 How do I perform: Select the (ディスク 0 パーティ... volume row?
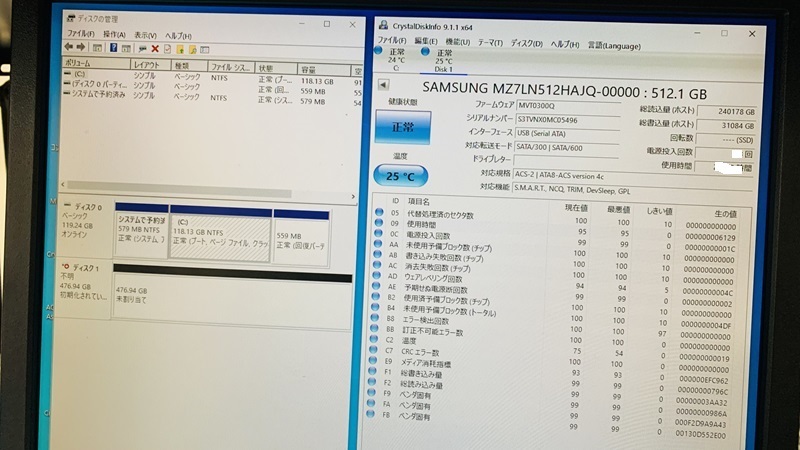point(212,88)
